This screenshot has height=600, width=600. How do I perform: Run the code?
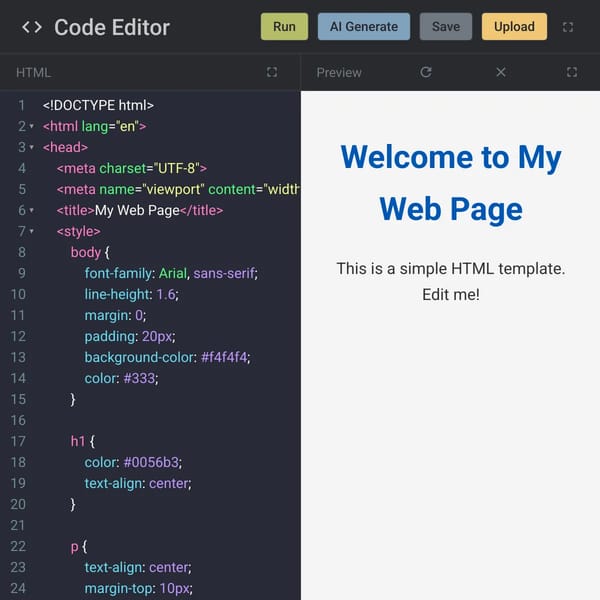point(284,26)
